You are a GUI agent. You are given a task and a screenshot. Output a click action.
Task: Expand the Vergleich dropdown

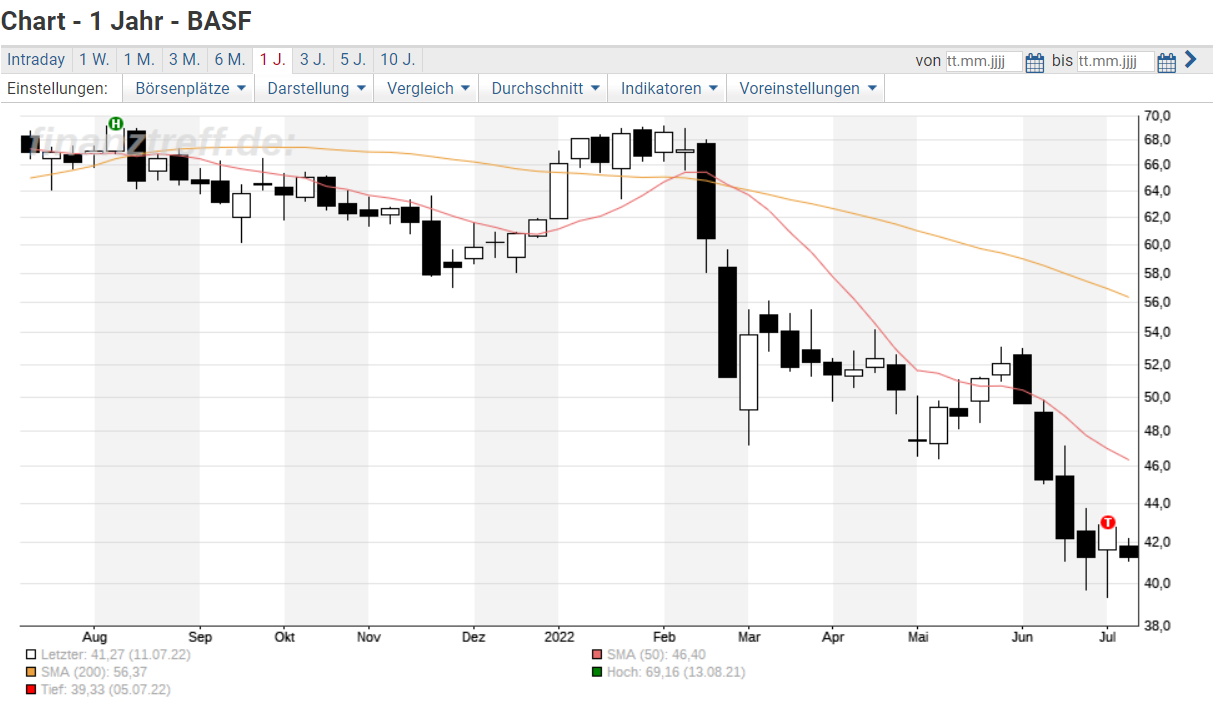coord(427,88)
